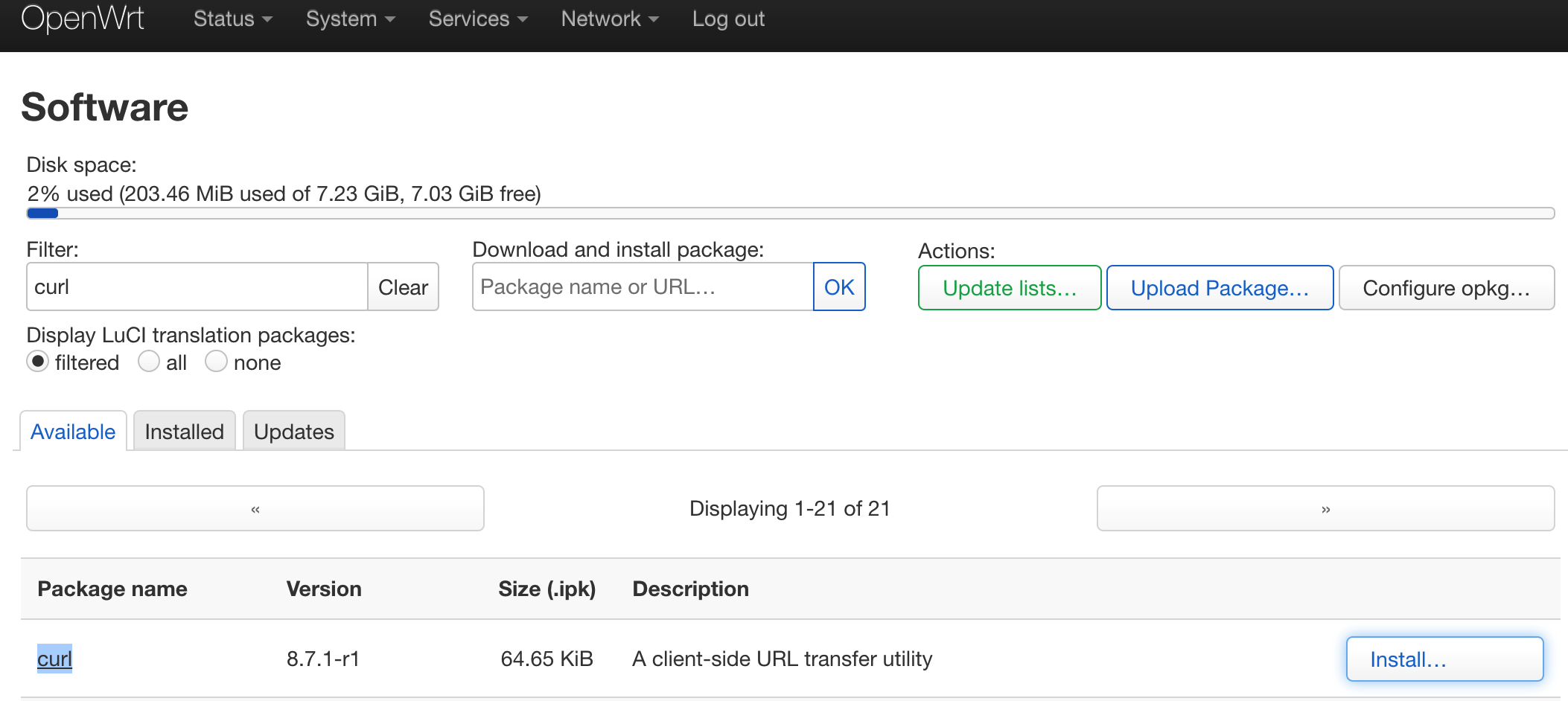Click the disk space usage progress bar

click(x=791, y=214)
